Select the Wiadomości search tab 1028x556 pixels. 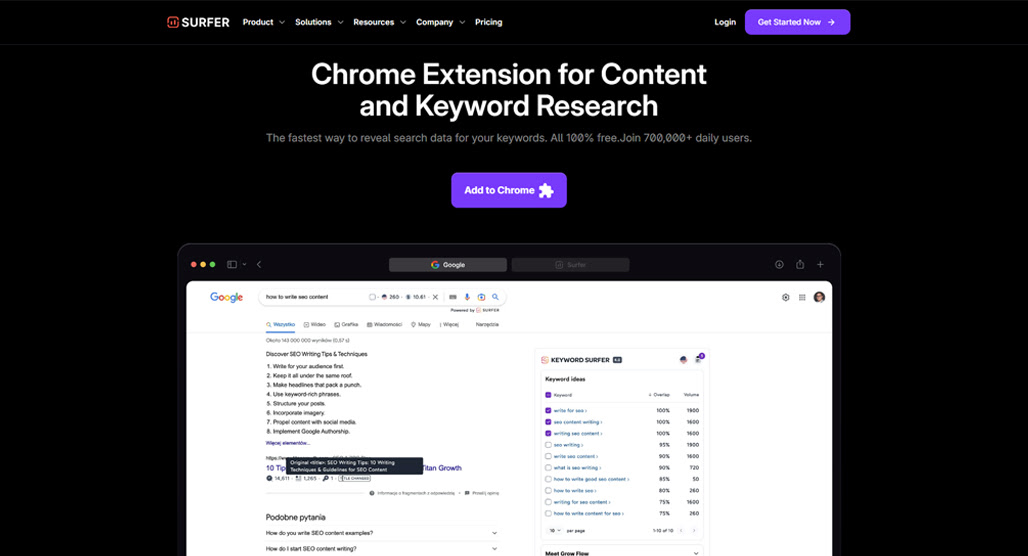tap(384, 325)
